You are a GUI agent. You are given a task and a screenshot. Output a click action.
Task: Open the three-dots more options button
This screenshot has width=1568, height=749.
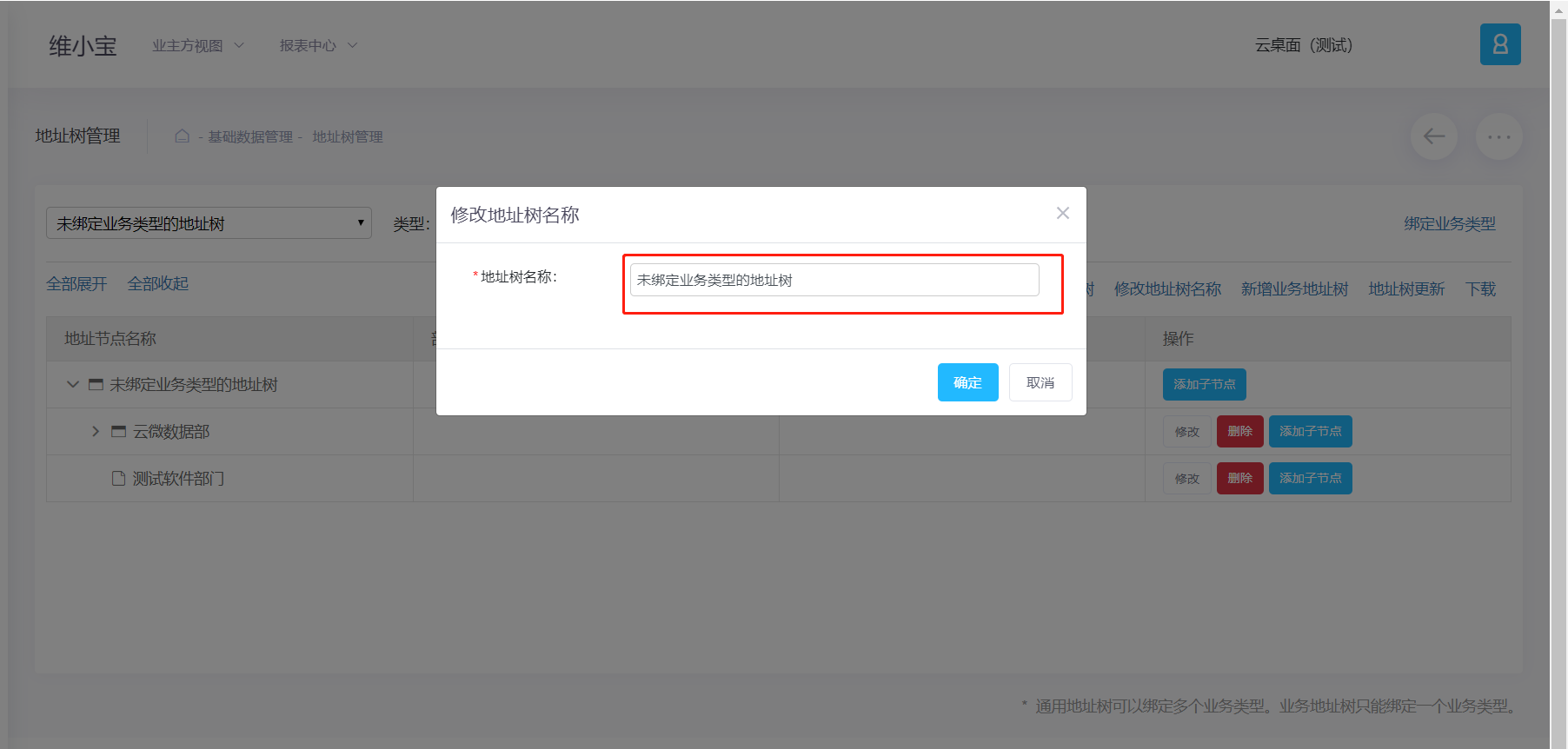point(1499,136)
